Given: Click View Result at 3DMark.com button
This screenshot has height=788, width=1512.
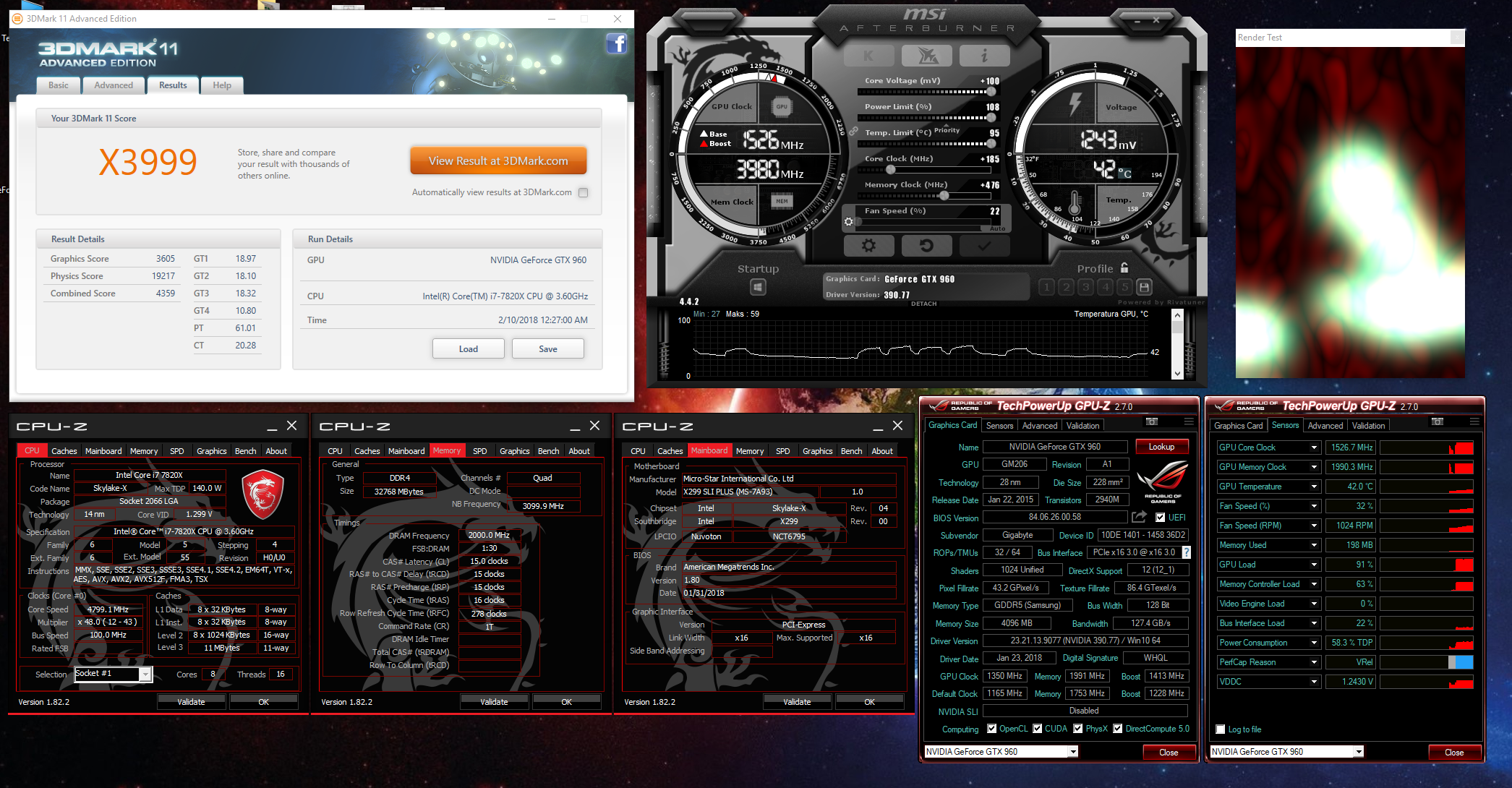Looking at the screenshot, I should 498,160.
